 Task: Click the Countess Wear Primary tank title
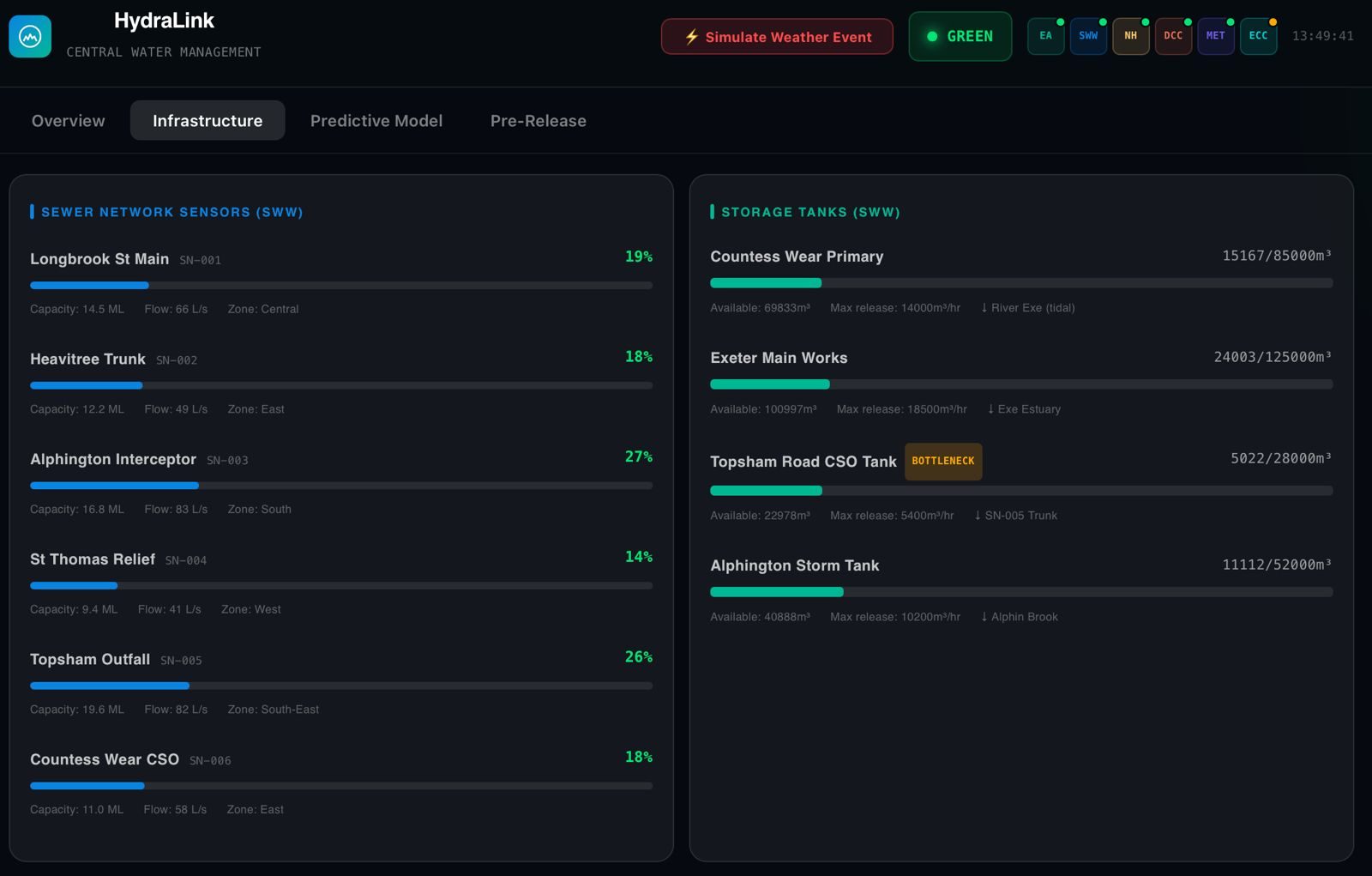[x=797, y=257]
